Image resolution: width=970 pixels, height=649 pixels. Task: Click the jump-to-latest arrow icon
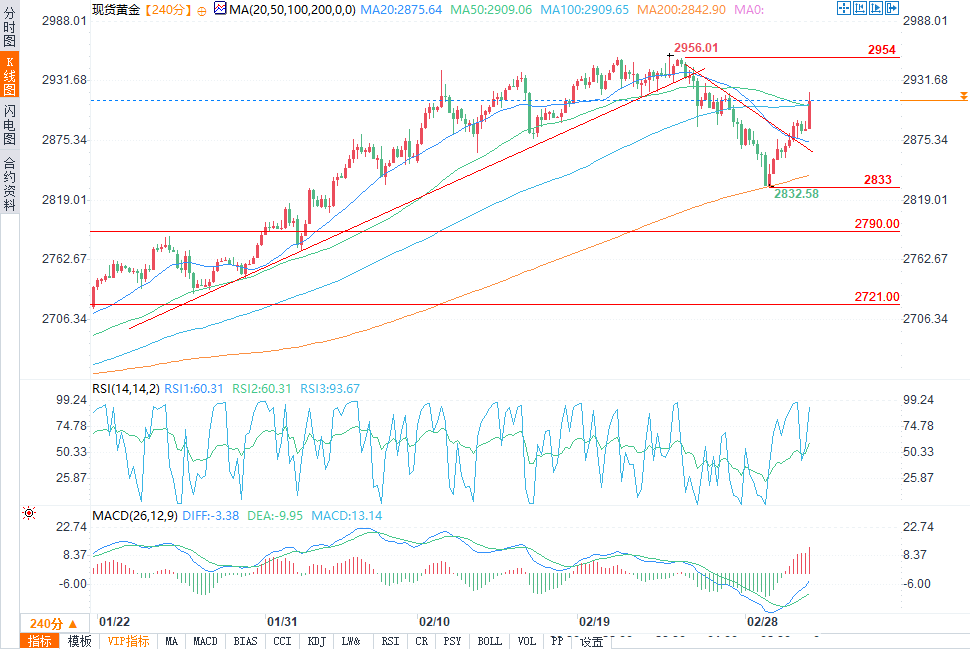892,8
